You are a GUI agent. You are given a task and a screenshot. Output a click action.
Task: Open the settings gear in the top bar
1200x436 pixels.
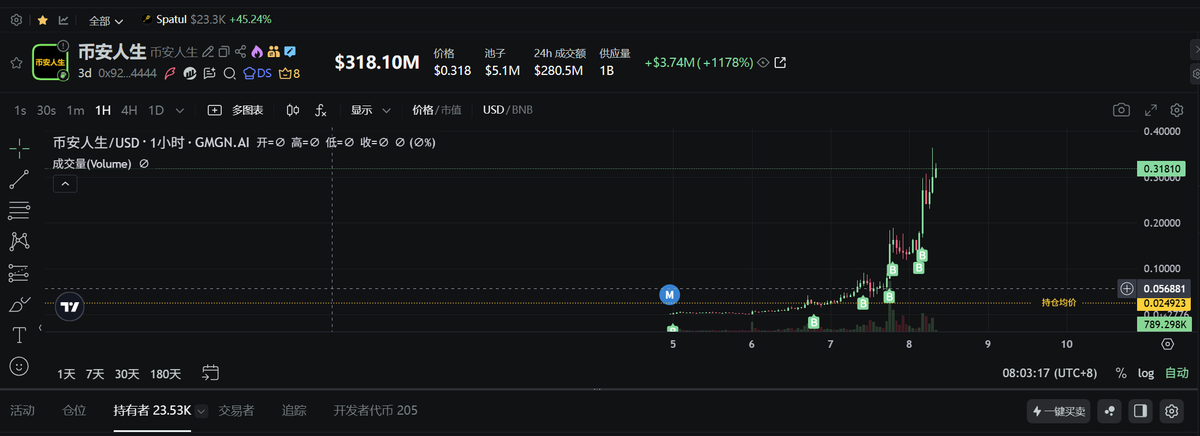tap(17, 19)
